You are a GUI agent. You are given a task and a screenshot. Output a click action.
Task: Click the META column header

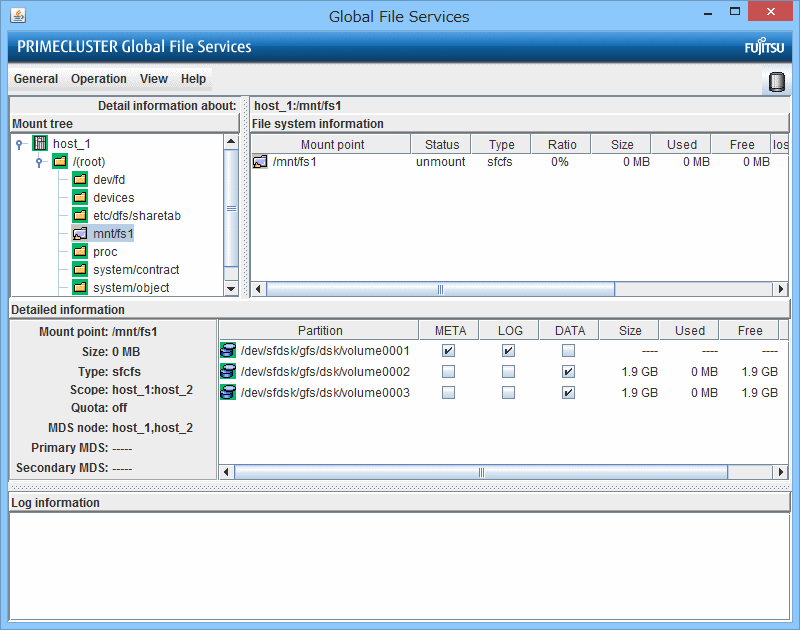pos(449,331)
